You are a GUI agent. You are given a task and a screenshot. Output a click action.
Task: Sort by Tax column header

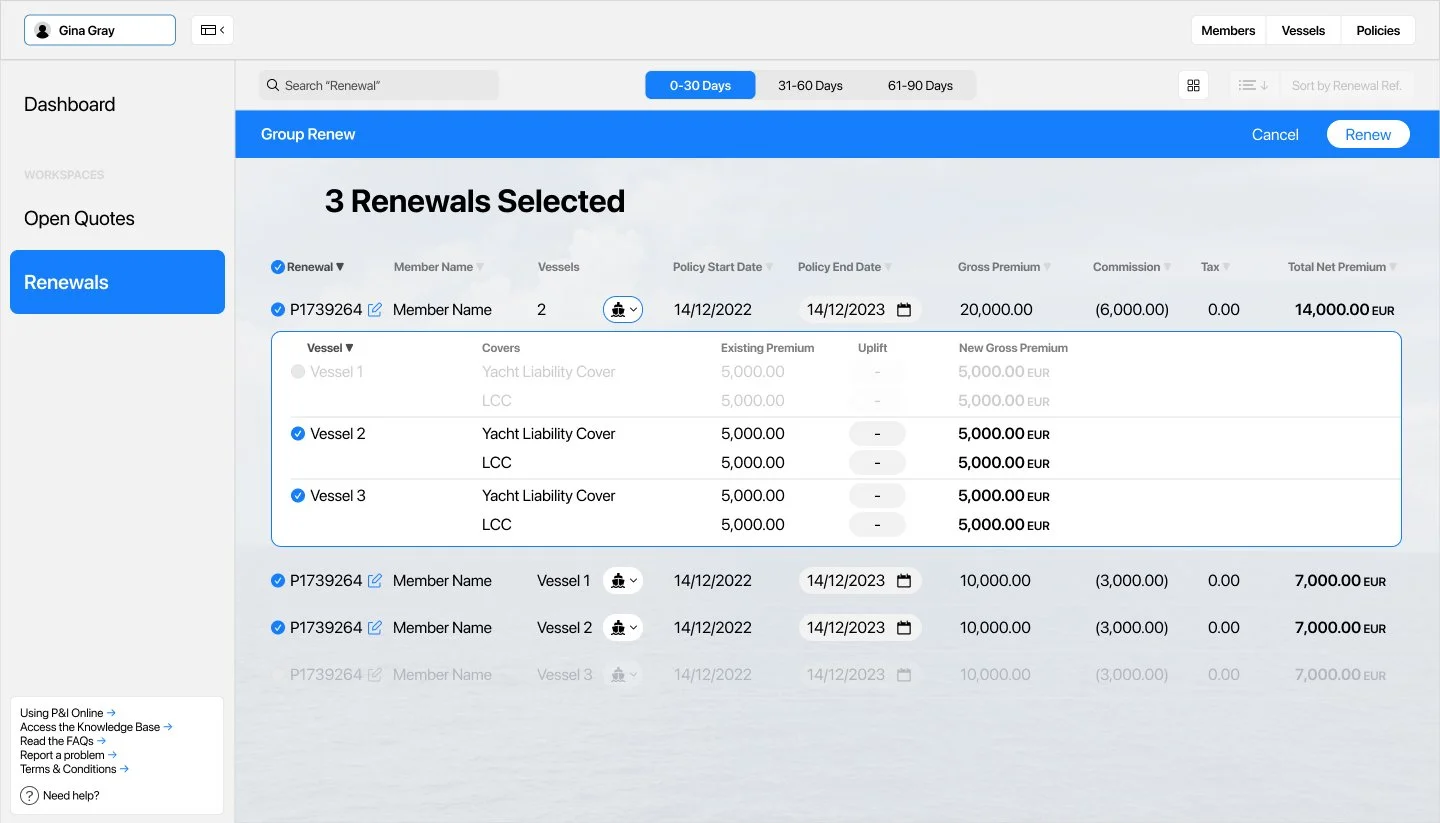[x=1215, y=267]
